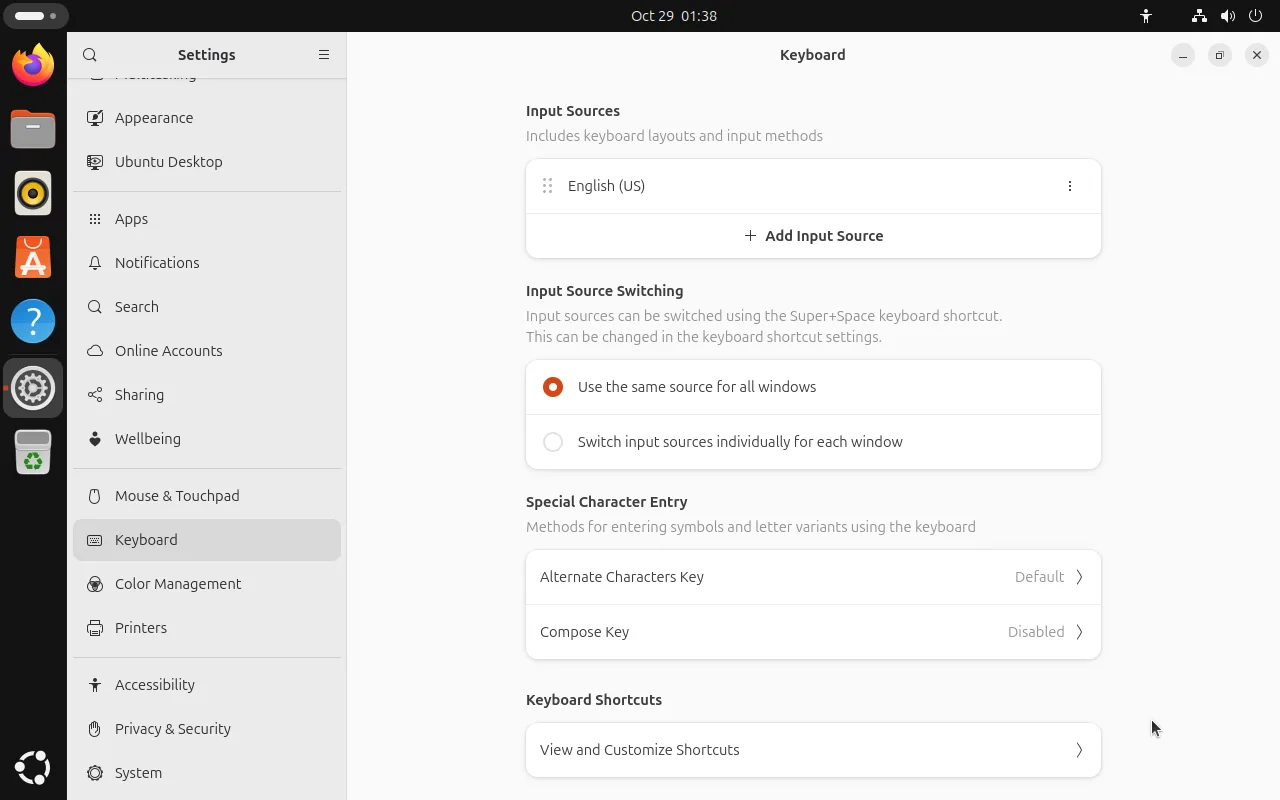Click the Wellbeing icon in sidebar
The width and height of the screenshot is (1280, 800).
coord(95,439)
